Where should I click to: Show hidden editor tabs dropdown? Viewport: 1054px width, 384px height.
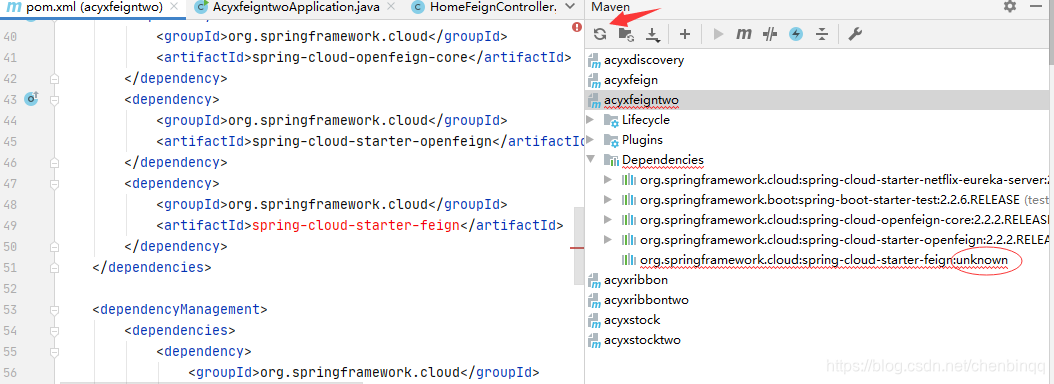pyautogui.click(x=571, y=7)
